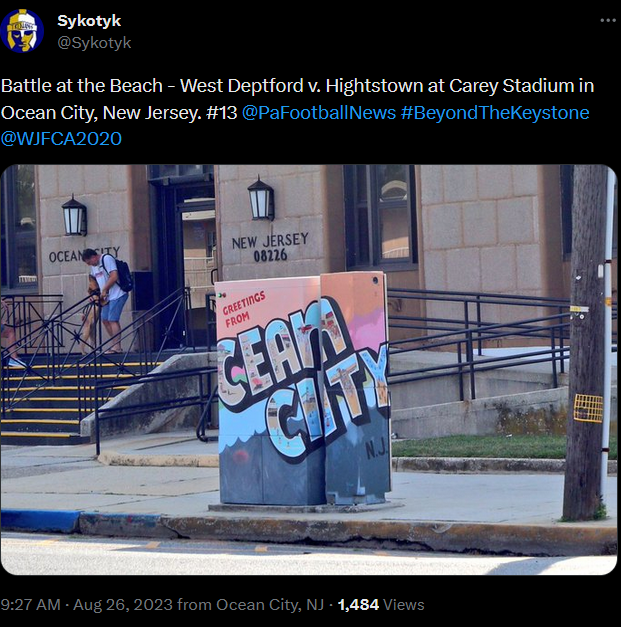Visit the @WJFCA2020 mention
Viewport: 621px width, 627px height.
click(61, 139)
